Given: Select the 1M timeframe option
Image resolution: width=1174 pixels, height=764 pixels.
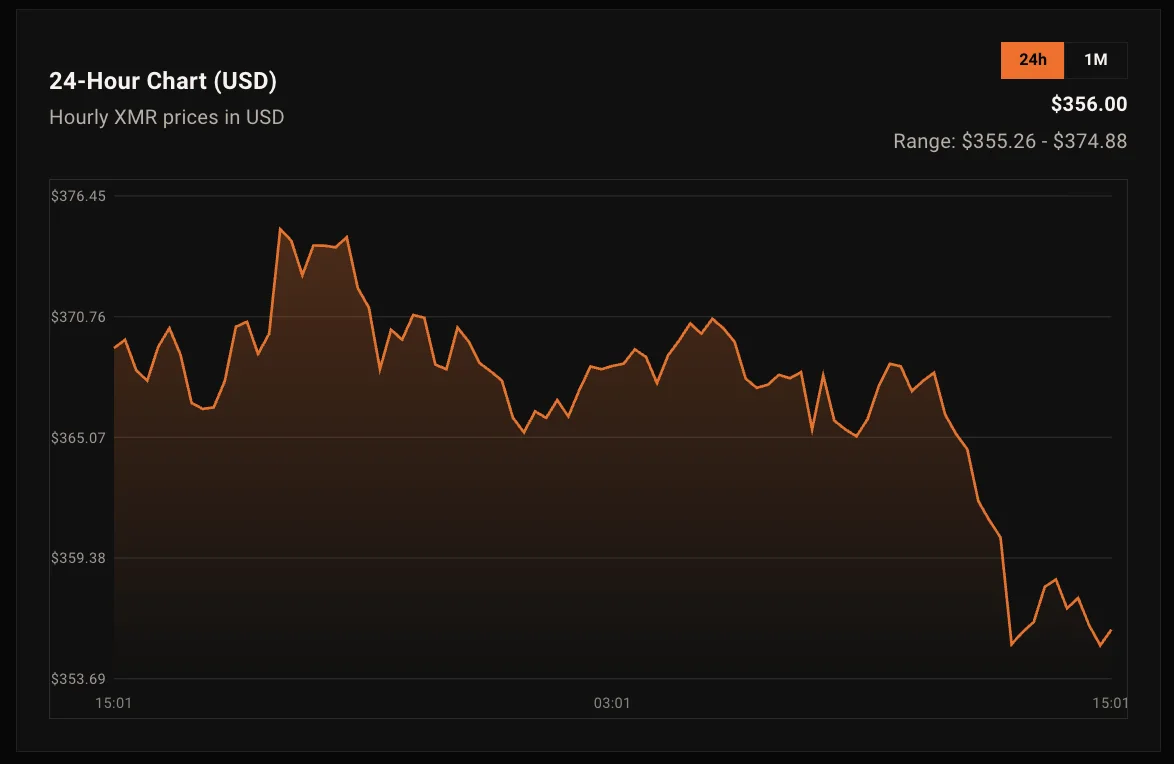Looking at the screenshot, I should pyautogui.click(x=1095, y=60).
